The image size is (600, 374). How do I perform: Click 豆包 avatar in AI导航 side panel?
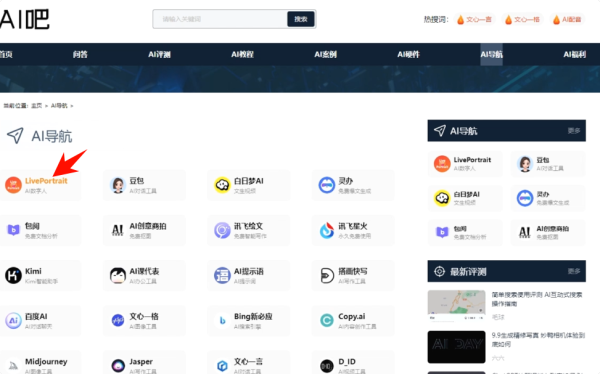[x=525, y=164]
